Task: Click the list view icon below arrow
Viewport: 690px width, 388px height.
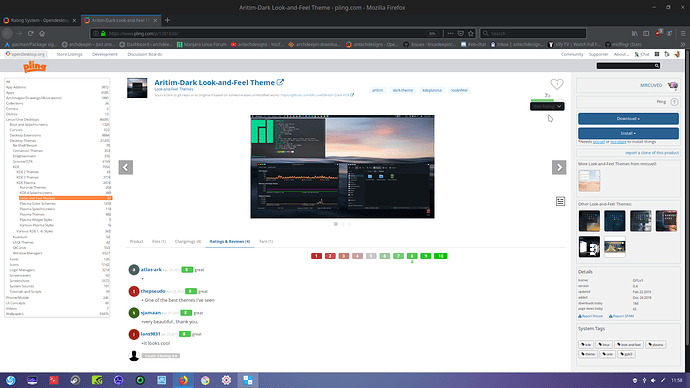Action: pos(560,201)
